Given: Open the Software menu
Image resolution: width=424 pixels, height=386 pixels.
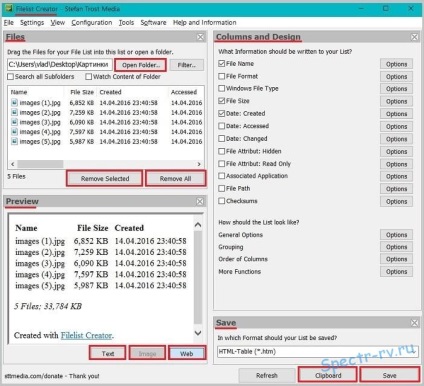Looking at the screenshot, I should point(153,23).
